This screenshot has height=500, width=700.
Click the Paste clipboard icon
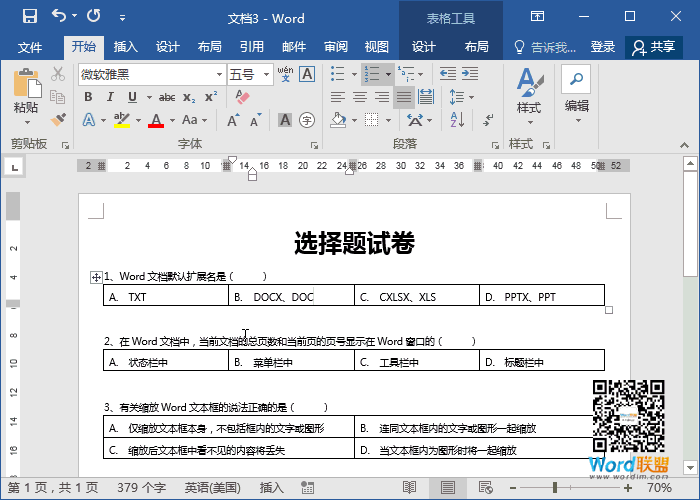pos(27,83)
